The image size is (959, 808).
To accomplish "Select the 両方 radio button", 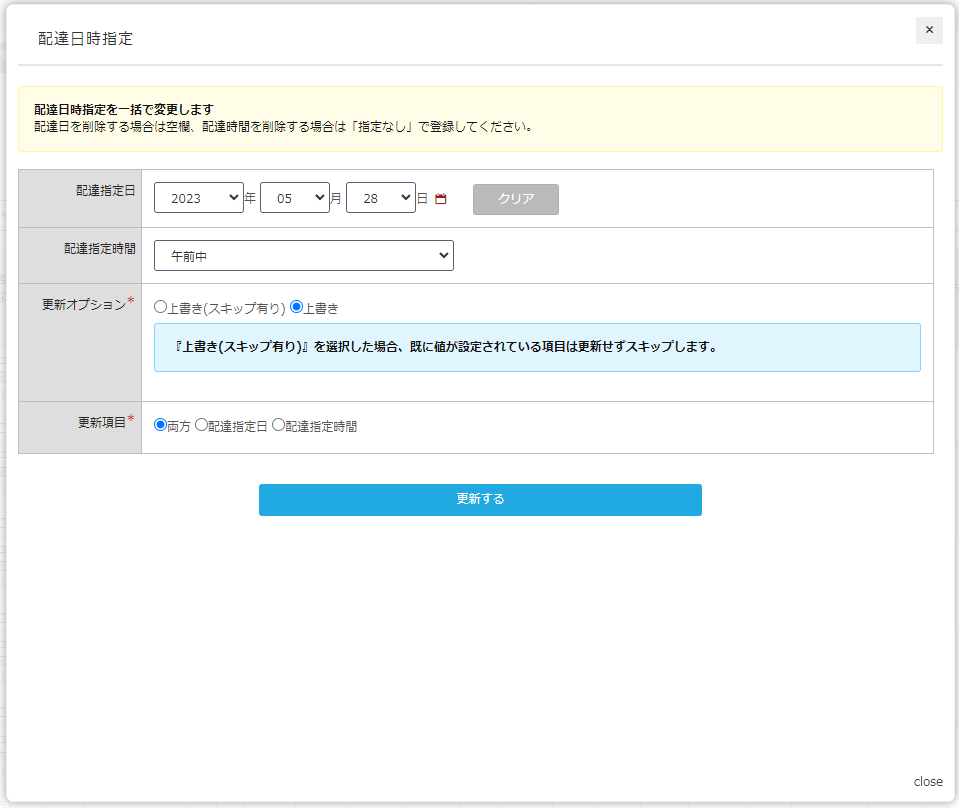I will 161,425.
